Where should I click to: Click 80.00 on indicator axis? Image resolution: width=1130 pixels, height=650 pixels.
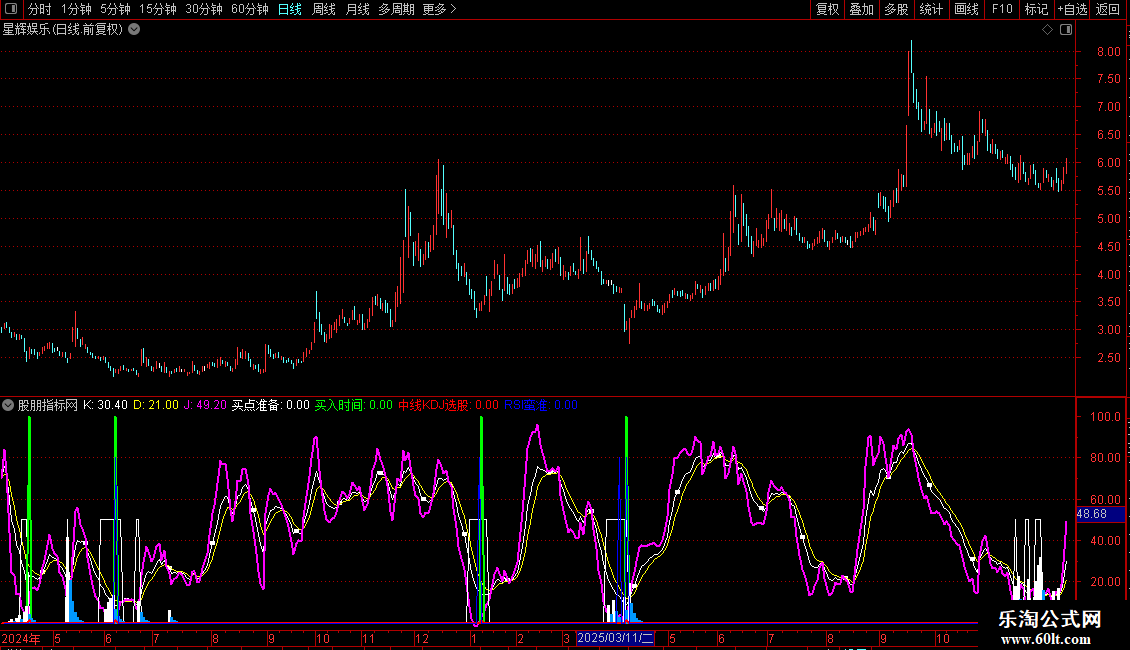tap(1105, 458)
